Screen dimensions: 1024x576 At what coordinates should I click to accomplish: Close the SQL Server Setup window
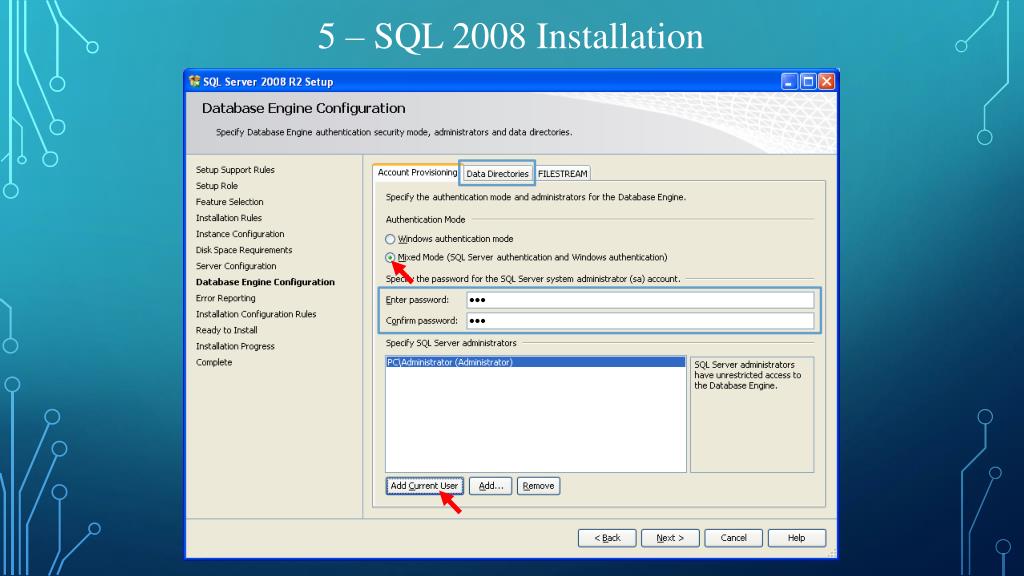pyautogui.click(x=826, y=82)
